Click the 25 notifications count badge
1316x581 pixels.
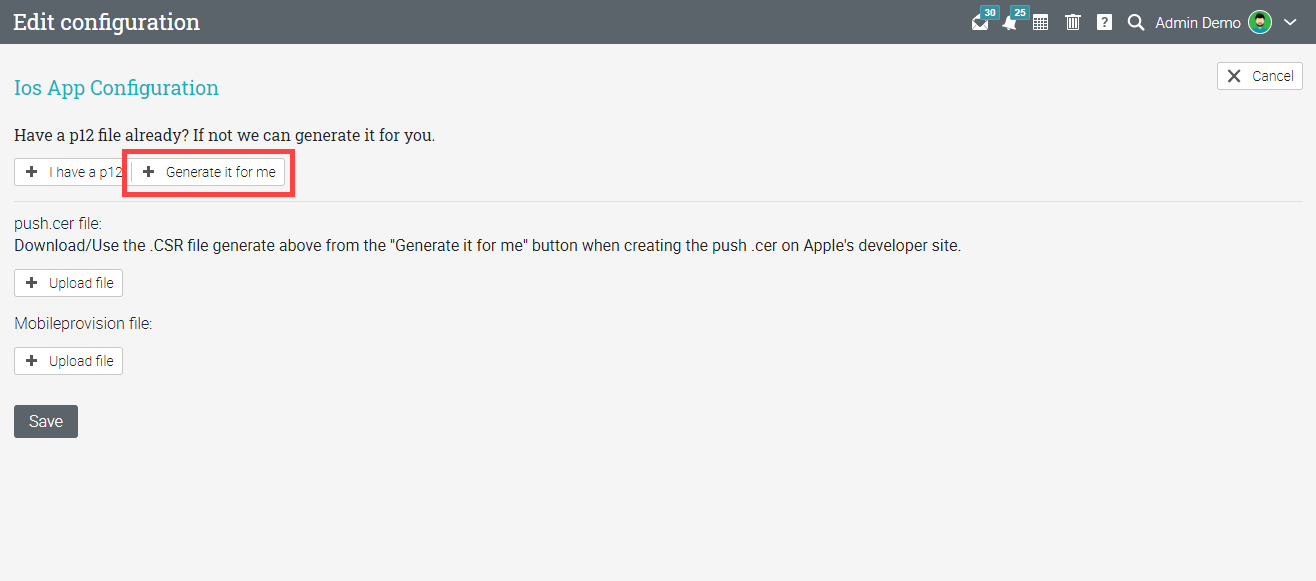1020,12
